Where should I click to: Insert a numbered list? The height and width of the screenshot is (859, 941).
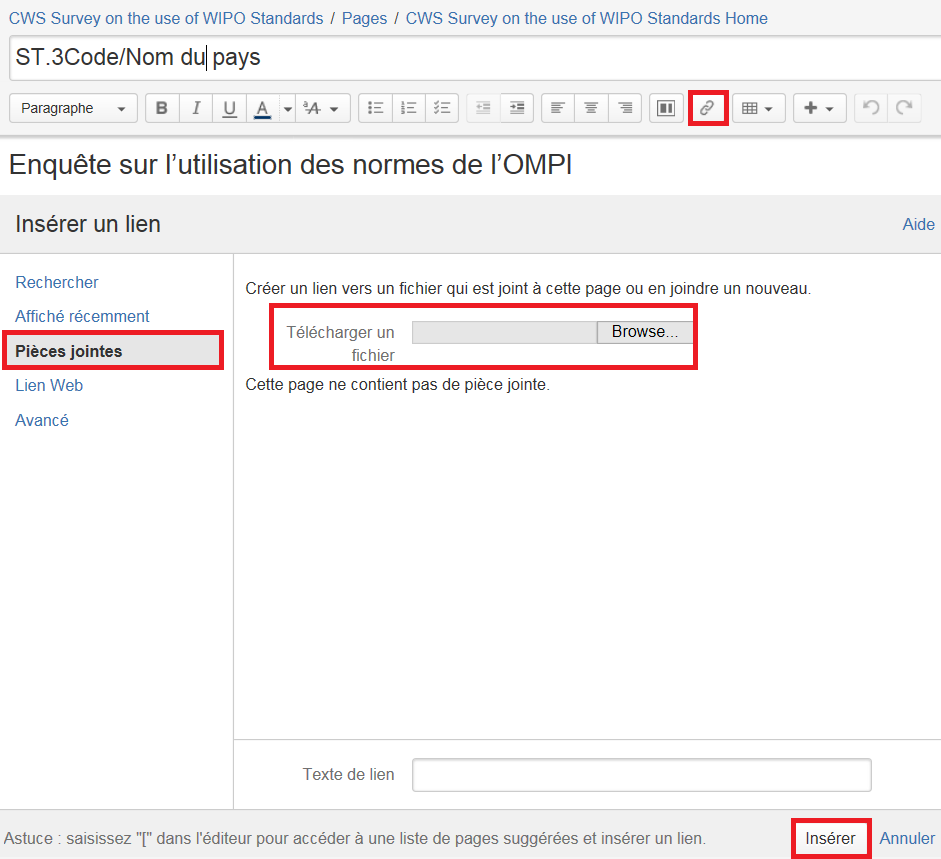(x=409, y=108)
